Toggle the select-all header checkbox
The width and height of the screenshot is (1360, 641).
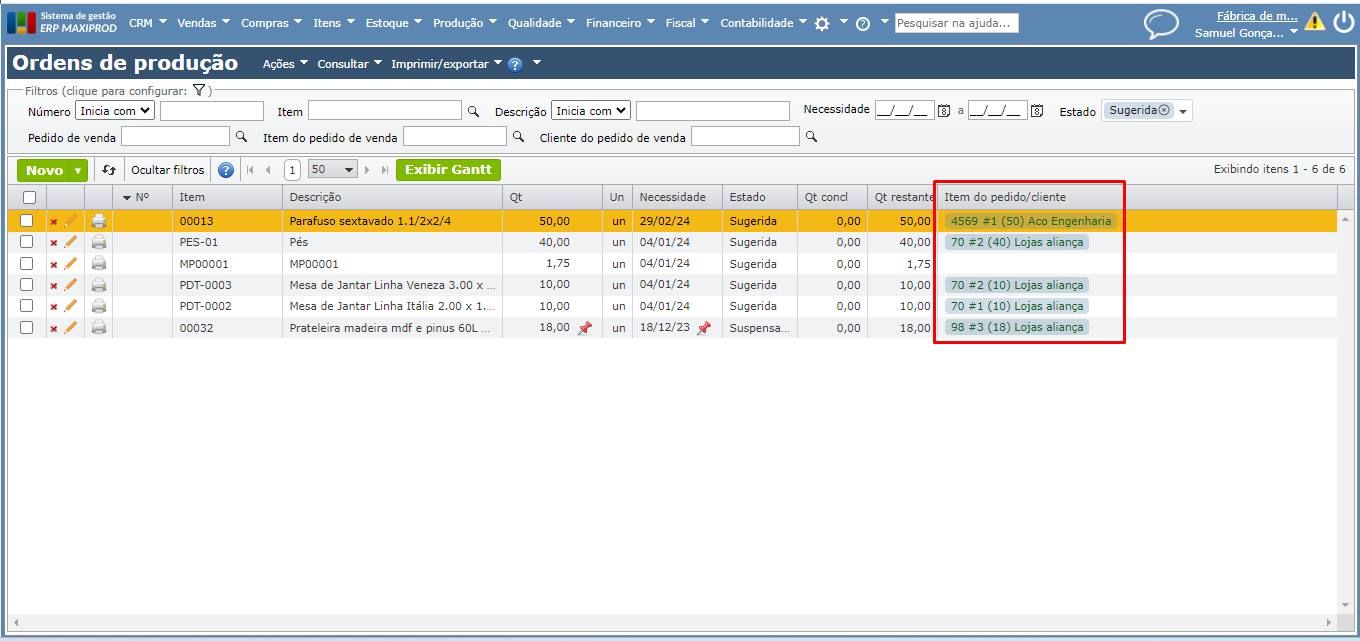(29, 198)
